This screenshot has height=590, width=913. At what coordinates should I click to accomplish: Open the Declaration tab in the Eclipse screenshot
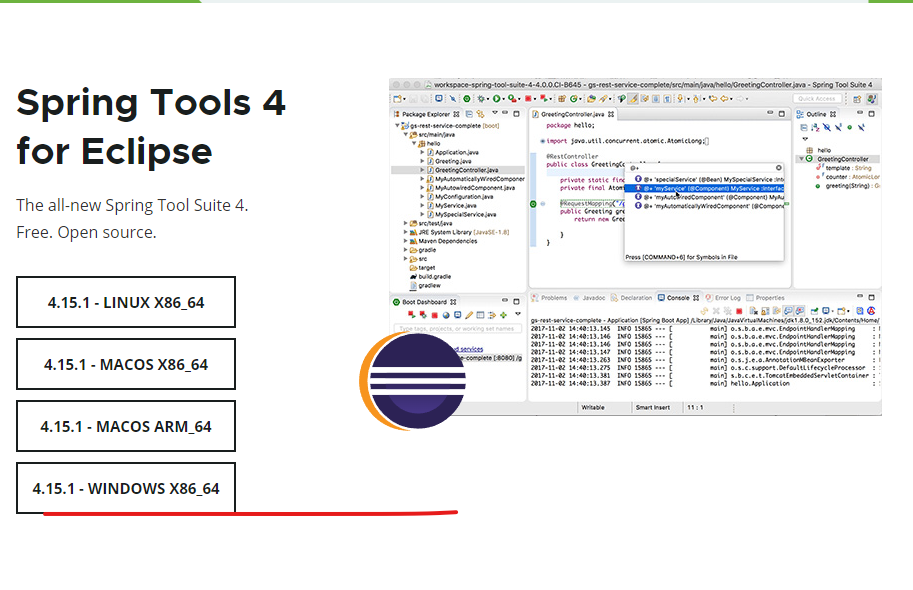pyautogui.click(x=632, y=298)
